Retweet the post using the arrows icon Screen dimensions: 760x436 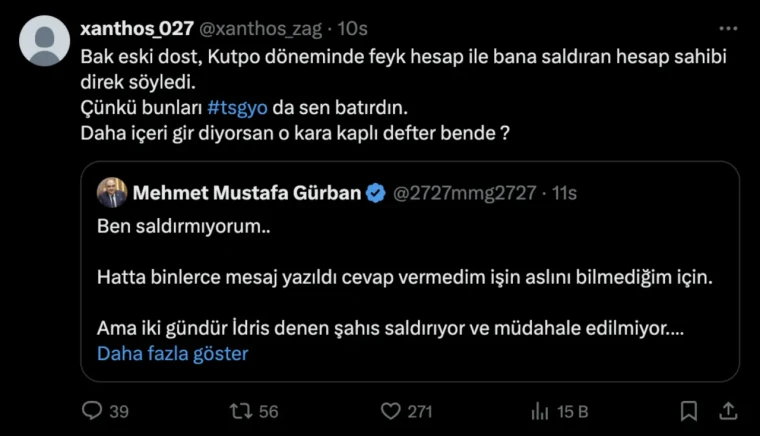click(x=241, y=411)
